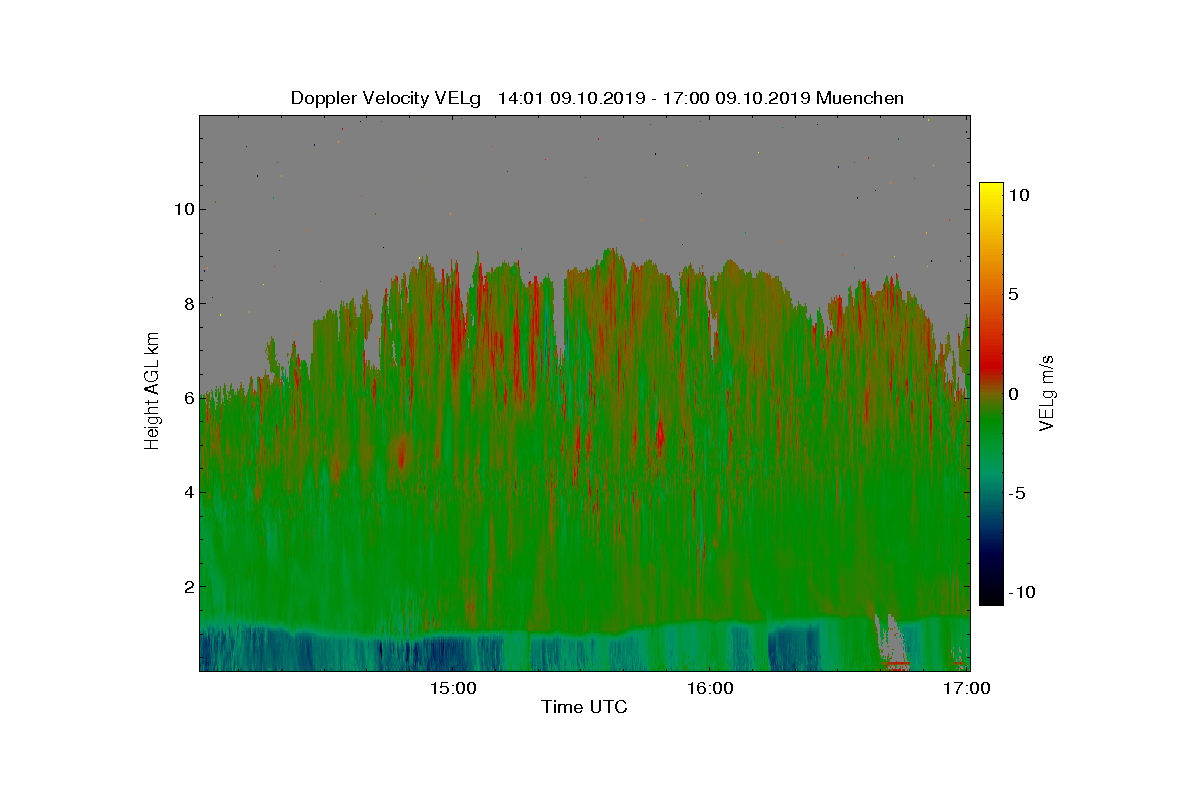Click the colorbar label 0
This screenshot has width=1200, height=800.
(1013, 394)
